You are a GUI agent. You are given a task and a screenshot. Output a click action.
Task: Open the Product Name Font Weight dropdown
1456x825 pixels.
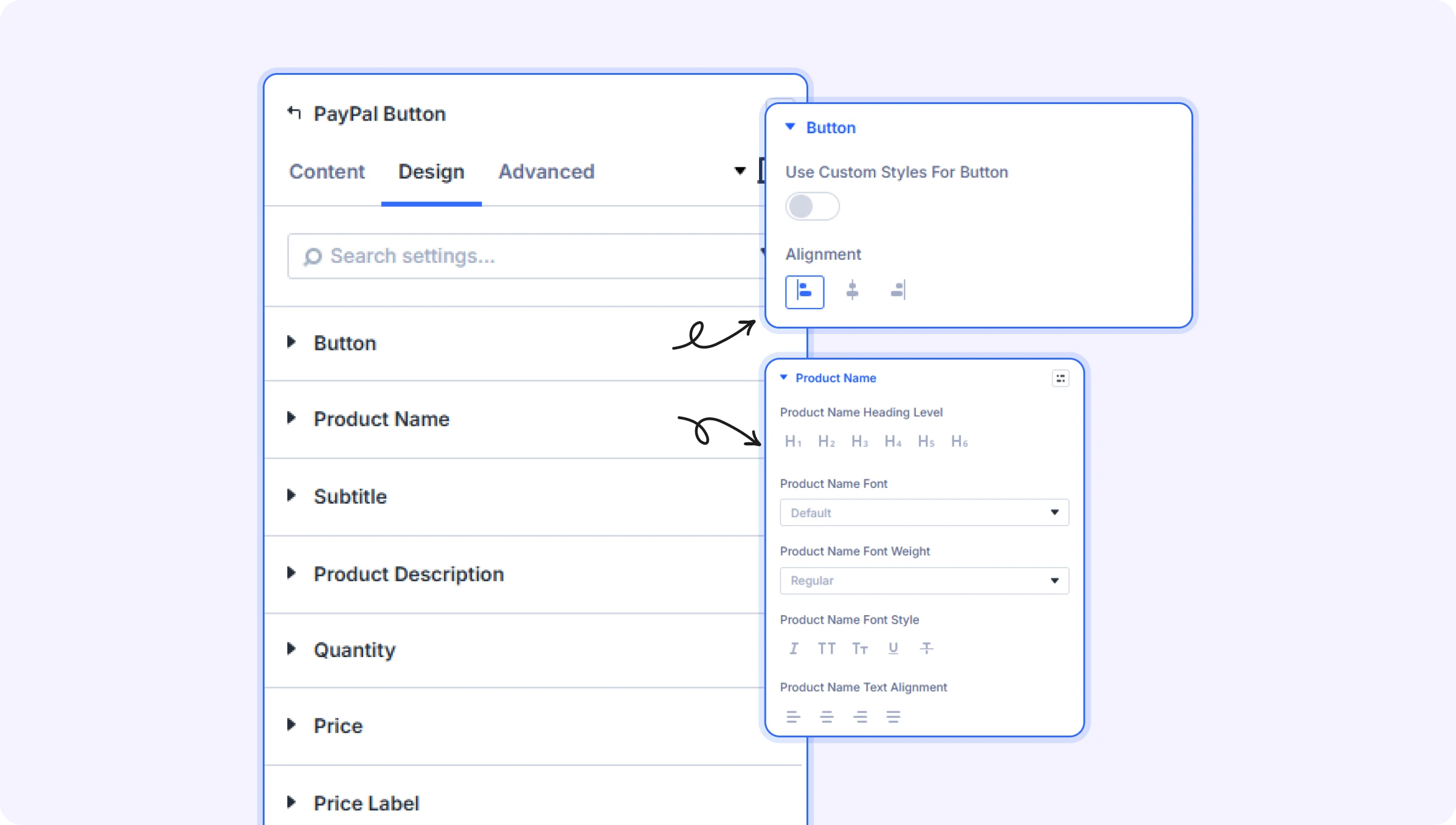[924, 580]
